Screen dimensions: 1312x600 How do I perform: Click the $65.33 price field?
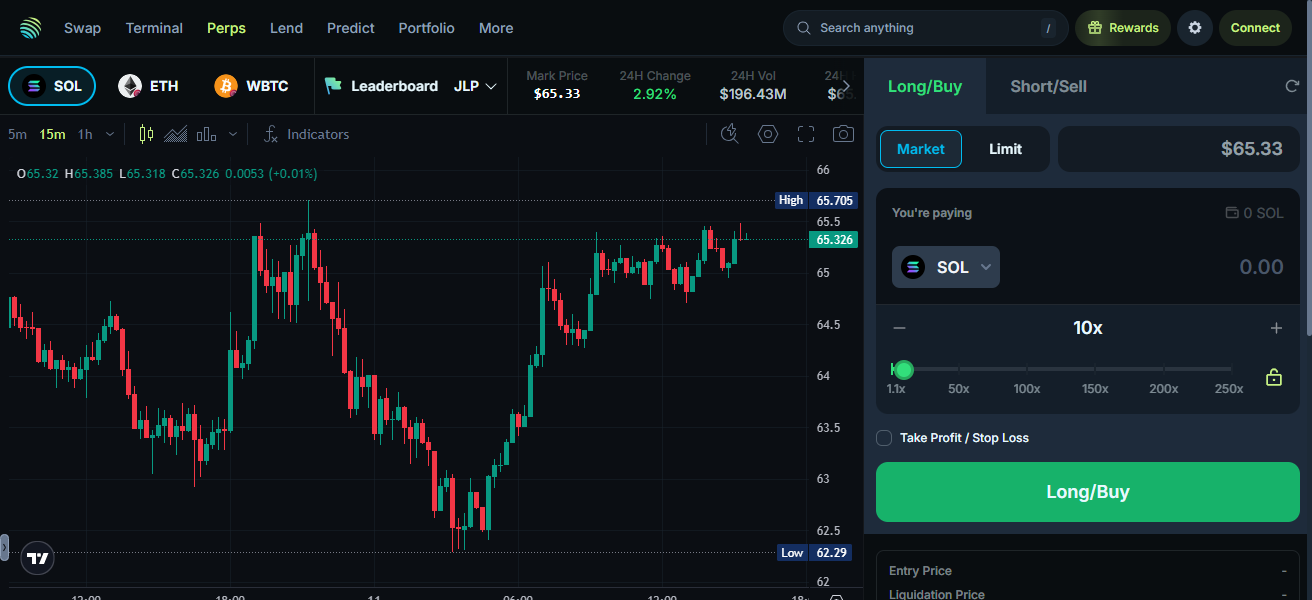[x=1179, y=149]
